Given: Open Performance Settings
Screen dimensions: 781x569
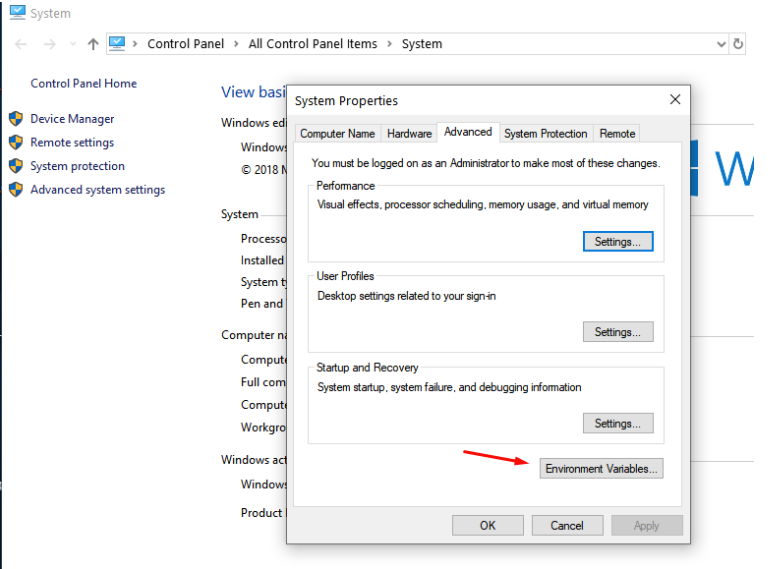Looking at the screenshot, I should [618, 242].
